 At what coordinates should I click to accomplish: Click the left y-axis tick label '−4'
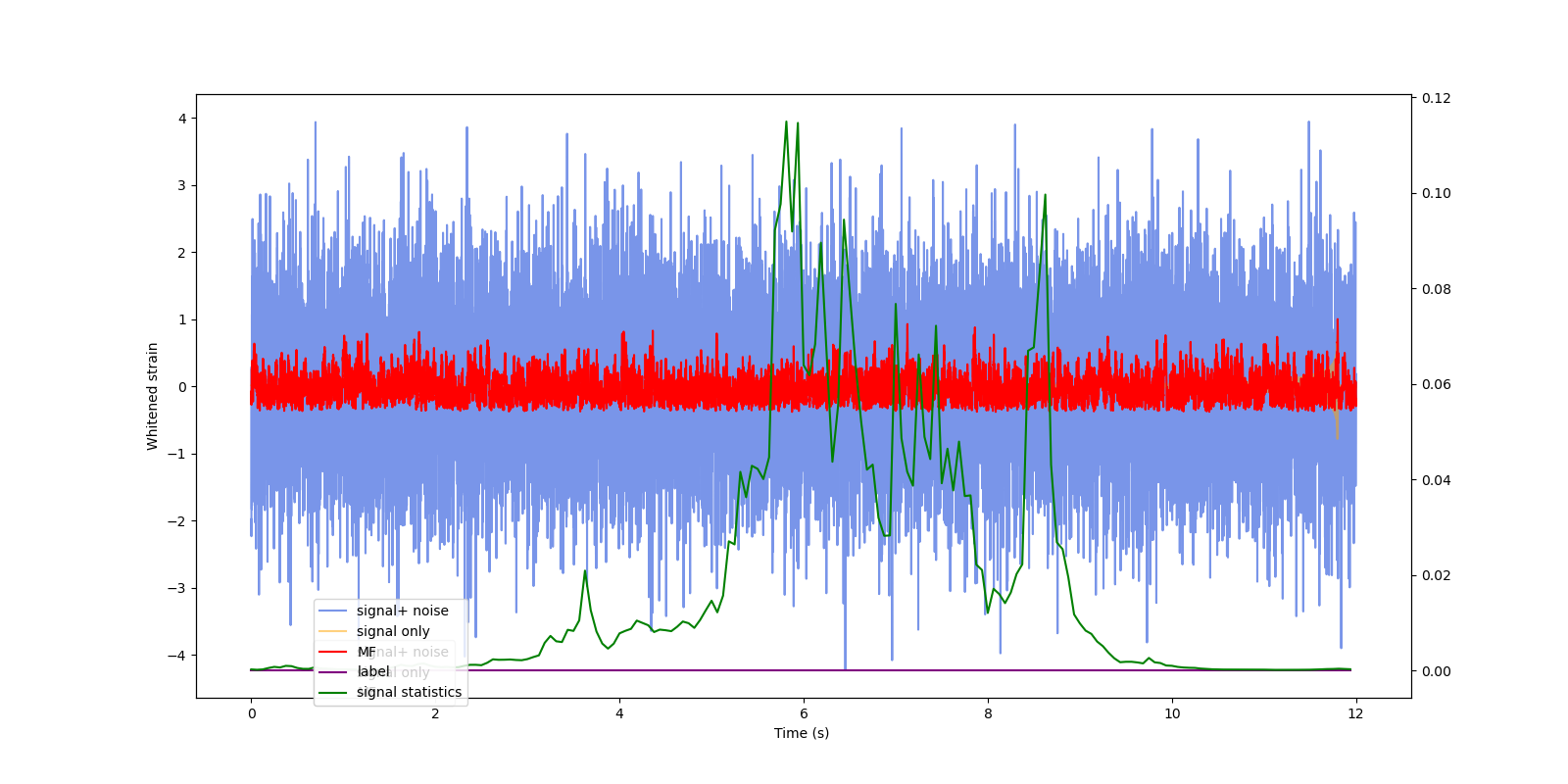click(175, 656)
